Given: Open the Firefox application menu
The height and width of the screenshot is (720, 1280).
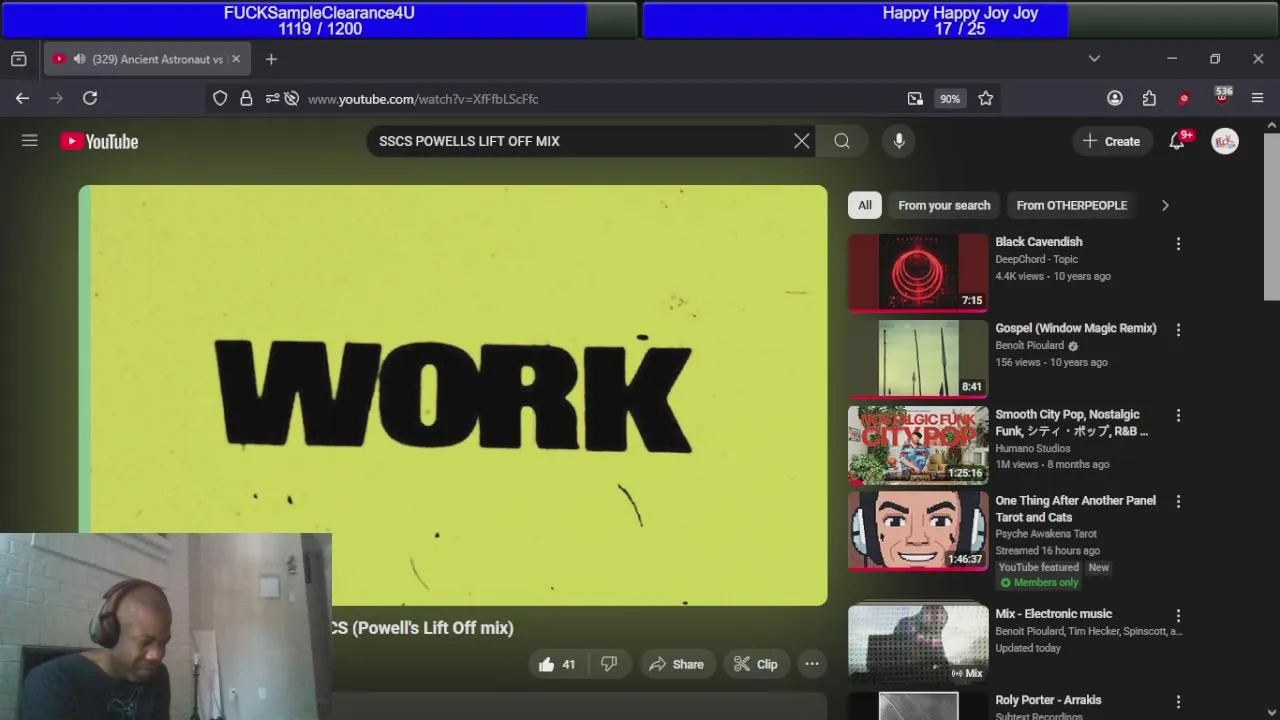Looking at the screenshot, I should [x=1258, y=98].
